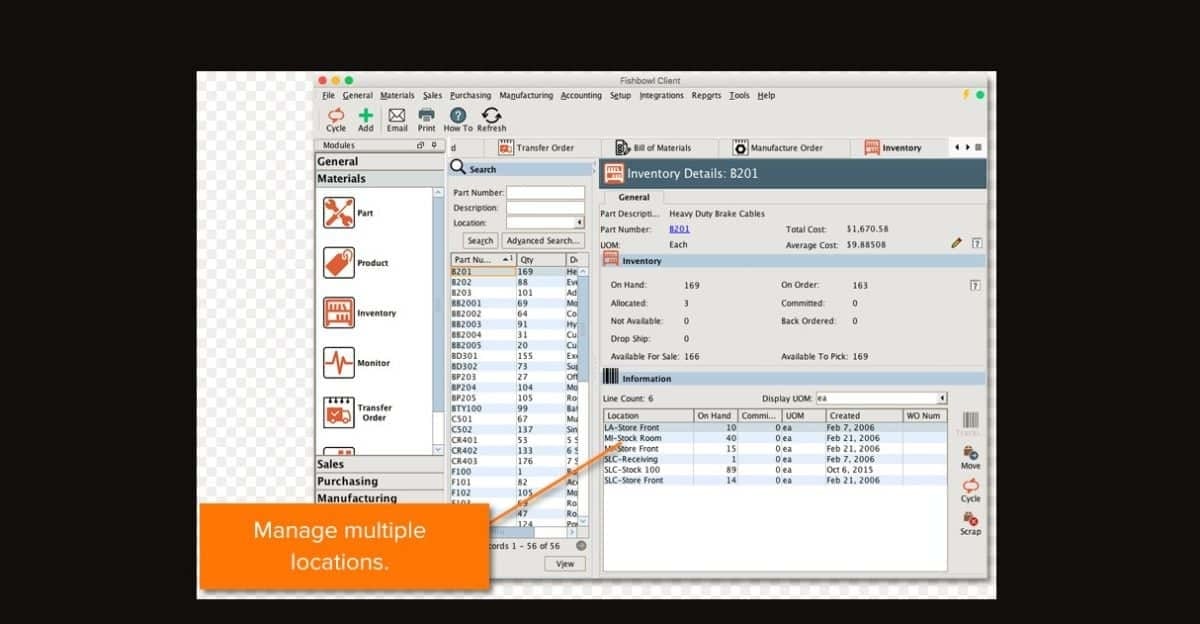Open the Purchasing menu
This screenshot has width=1200, height=624.
click(x=470, y=95)
